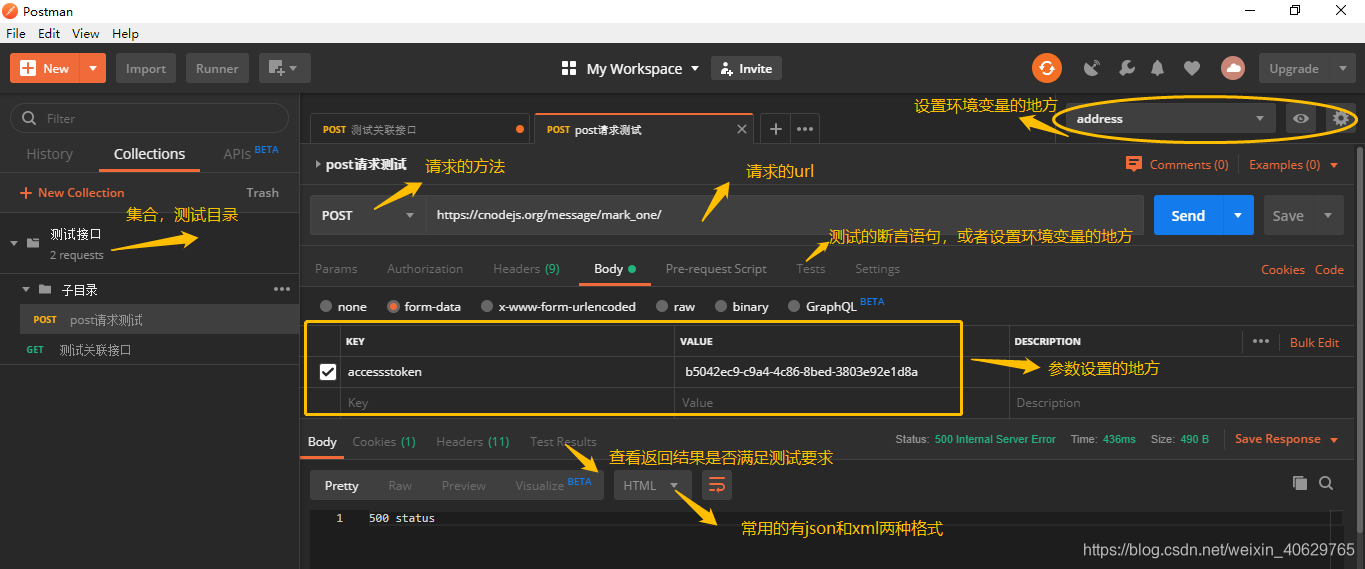Viewport: 1365px width, 569px height.
Task: Open tab options ellipsis menu
Action: tap(805, 129)
